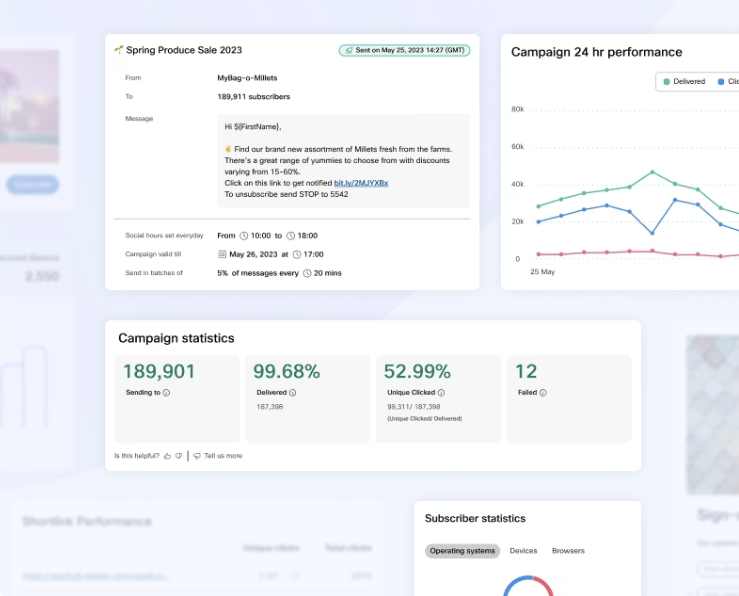The width and height of the screenshot is (739, 596).
Task: Toggle the blue Clicked legend series
Action: coord(728,81)
